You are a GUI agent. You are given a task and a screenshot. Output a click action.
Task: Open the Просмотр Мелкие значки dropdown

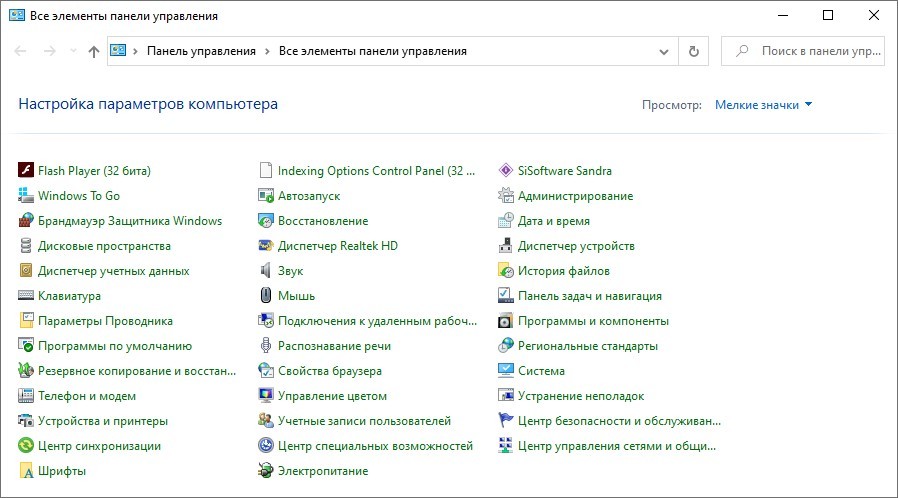[763, 105]
